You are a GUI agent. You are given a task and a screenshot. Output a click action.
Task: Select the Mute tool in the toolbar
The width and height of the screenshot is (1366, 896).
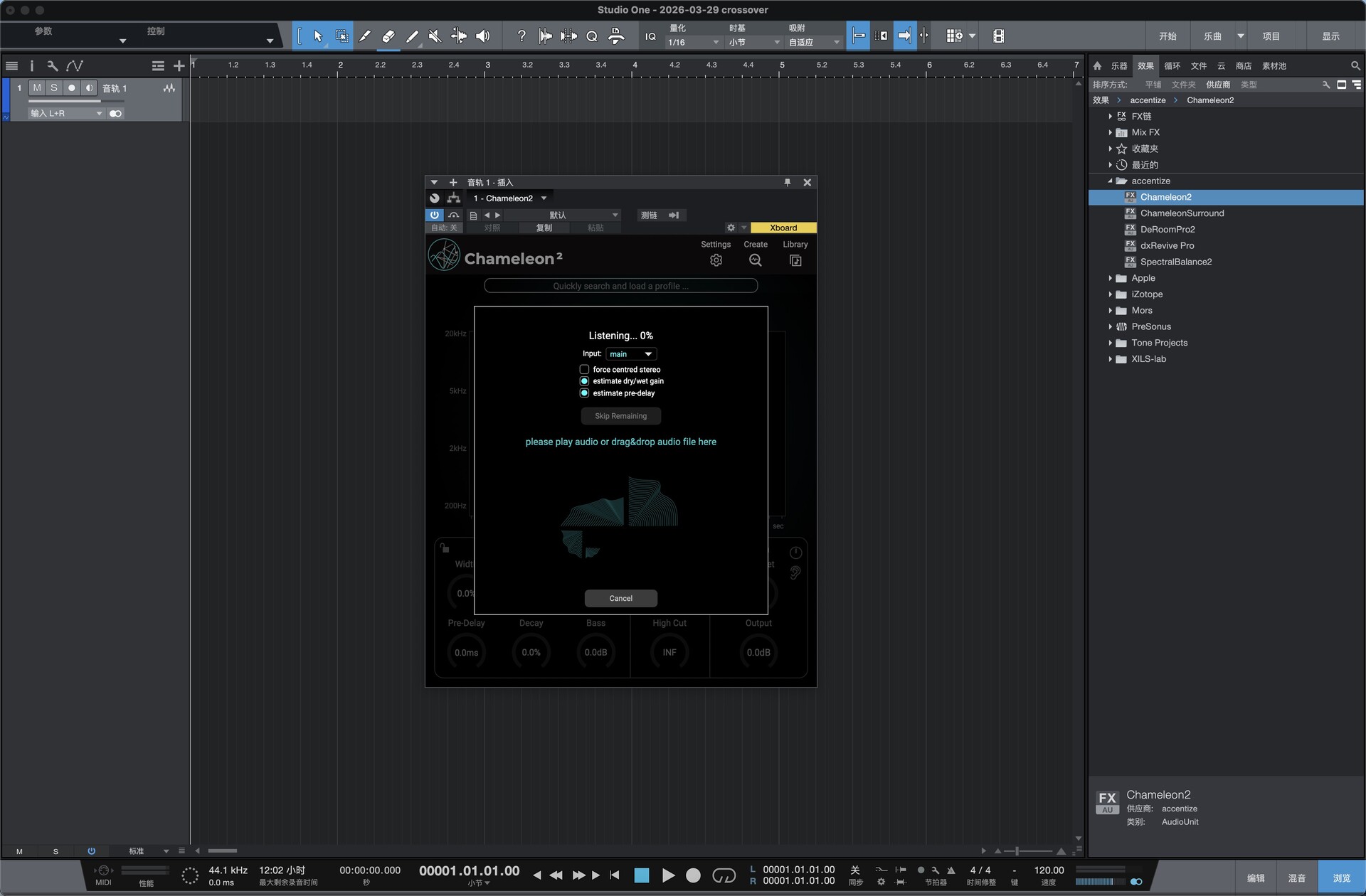[x=435, y=36]
